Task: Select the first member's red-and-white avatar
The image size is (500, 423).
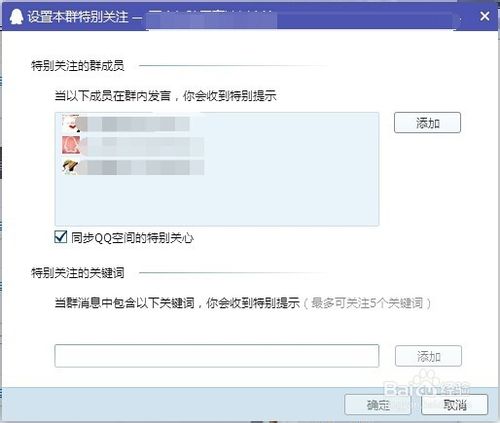Action: pyautogui.click(x=71, y=124)
